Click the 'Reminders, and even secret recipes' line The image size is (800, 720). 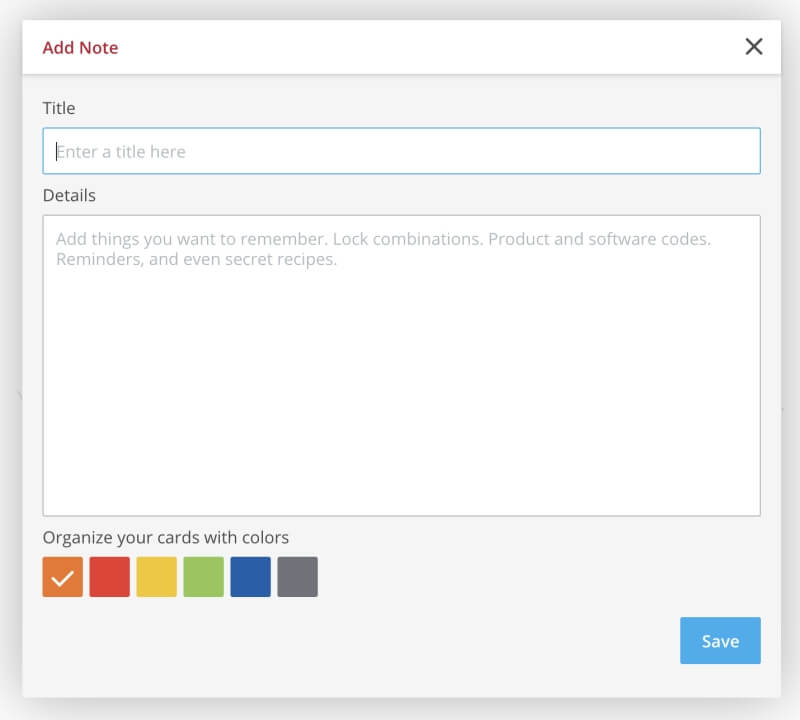click(x=196, y=259)
